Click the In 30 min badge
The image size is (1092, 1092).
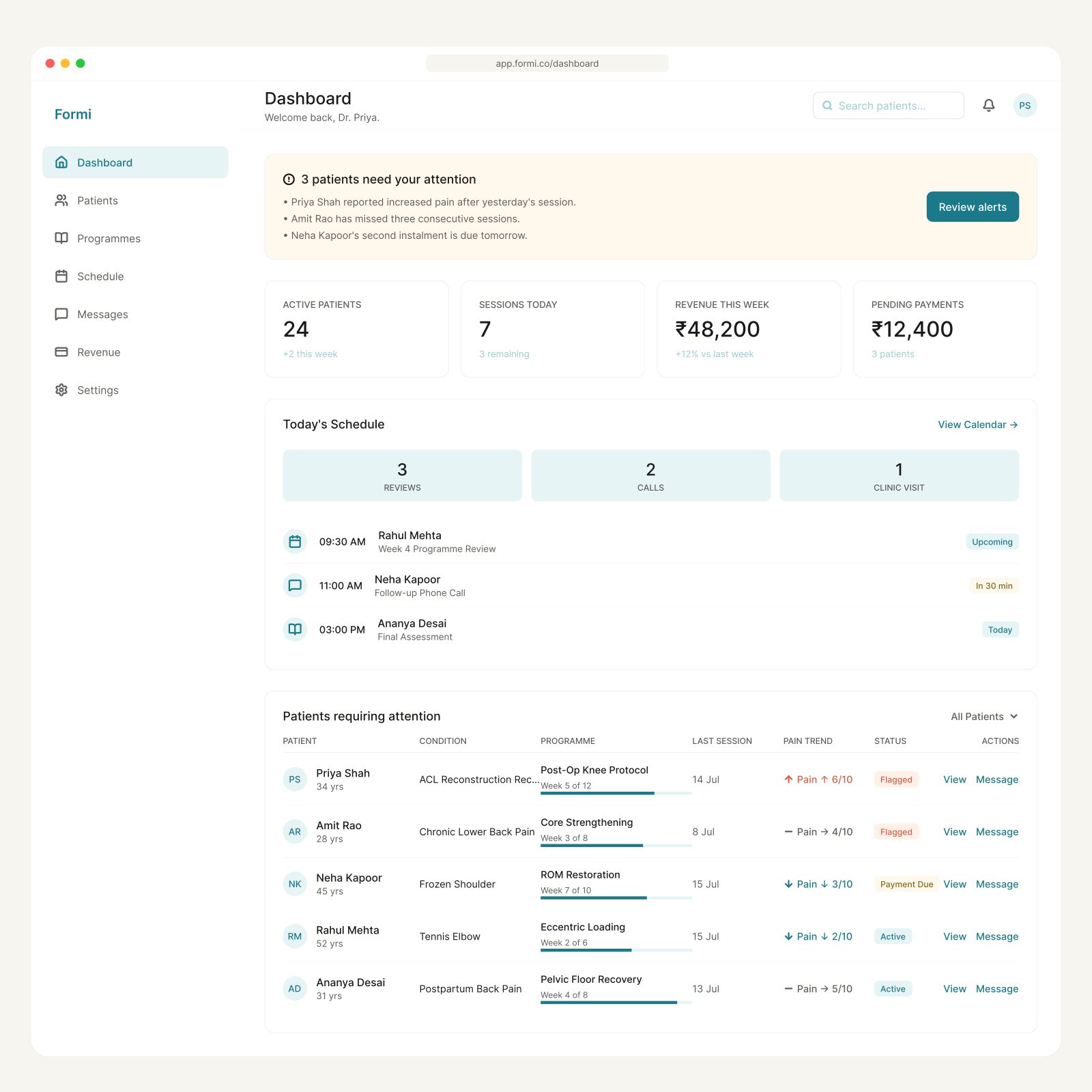point(994,586)
